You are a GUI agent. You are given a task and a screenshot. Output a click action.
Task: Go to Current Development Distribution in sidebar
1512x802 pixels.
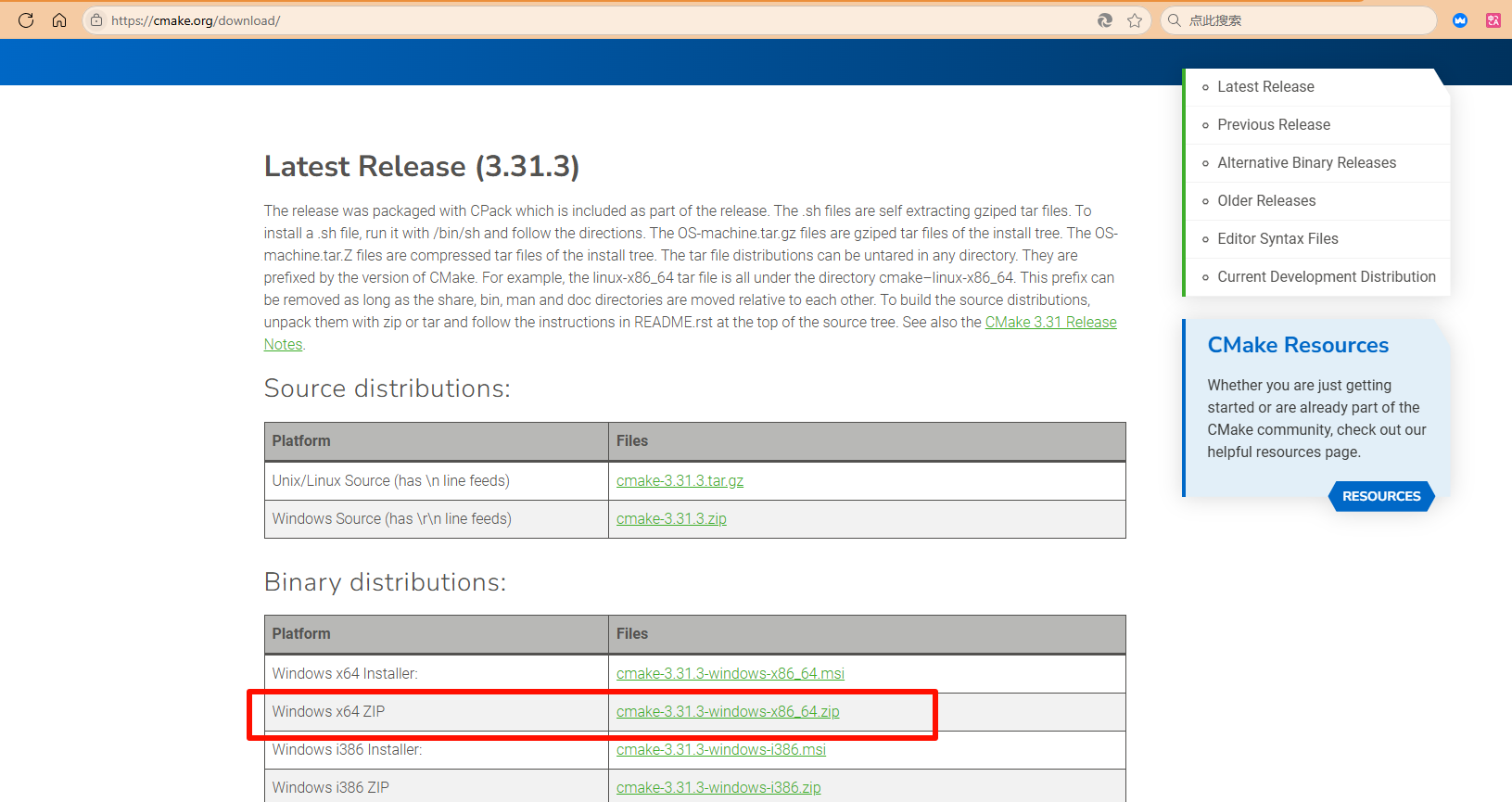coord(1327,277)
